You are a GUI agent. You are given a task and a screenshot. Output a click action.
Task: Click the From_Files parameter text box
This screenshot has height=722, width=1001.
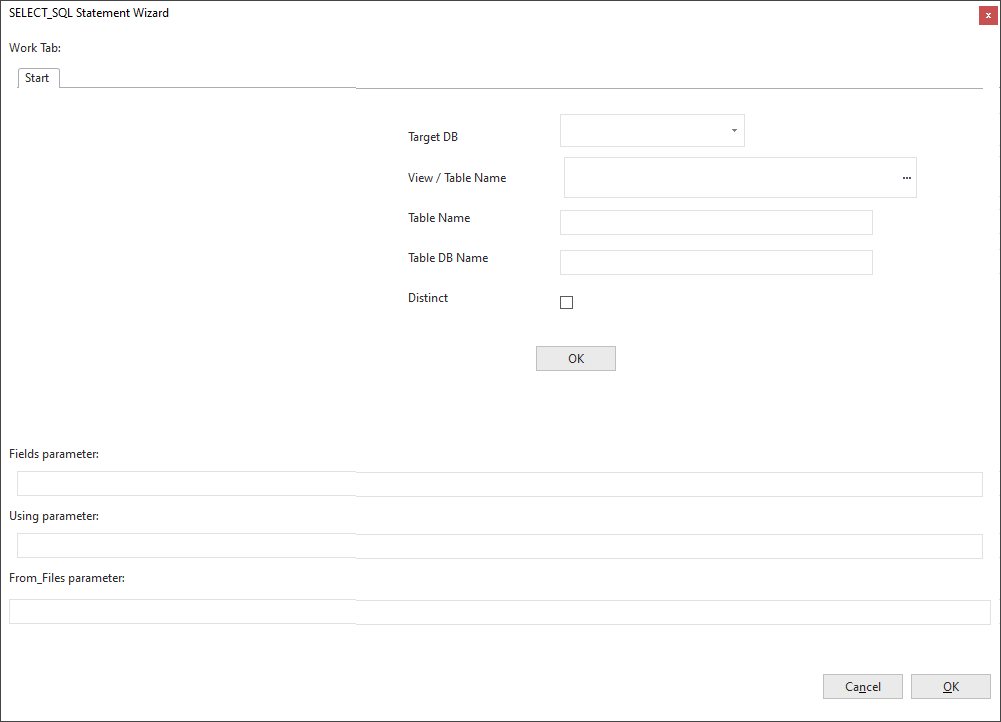500,612
